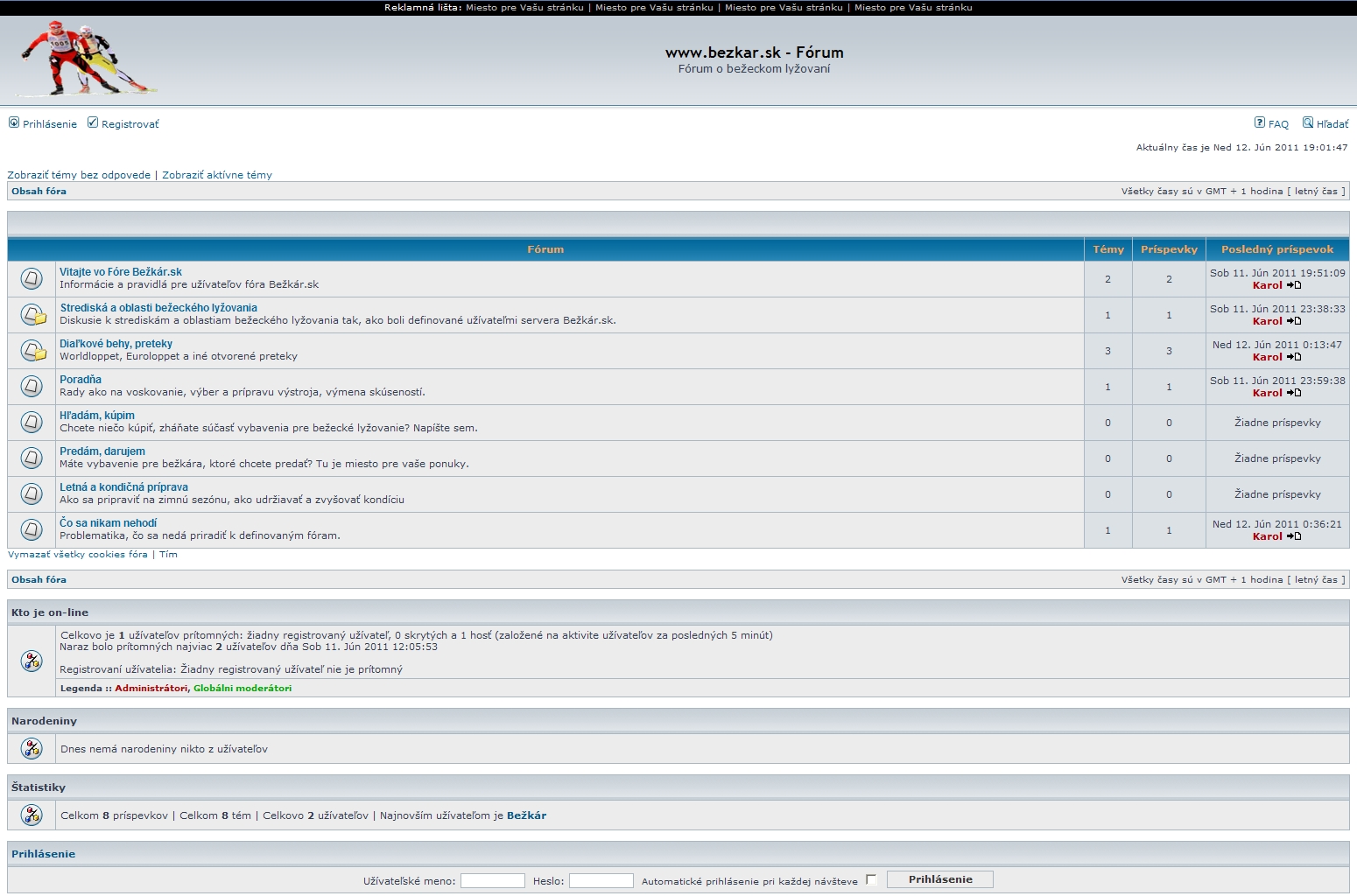Viewport: 1357px width, 896px height.
Task: Enable automatic login on each visit checkbox
Action: pyautogui.click(x=871, y=880)
